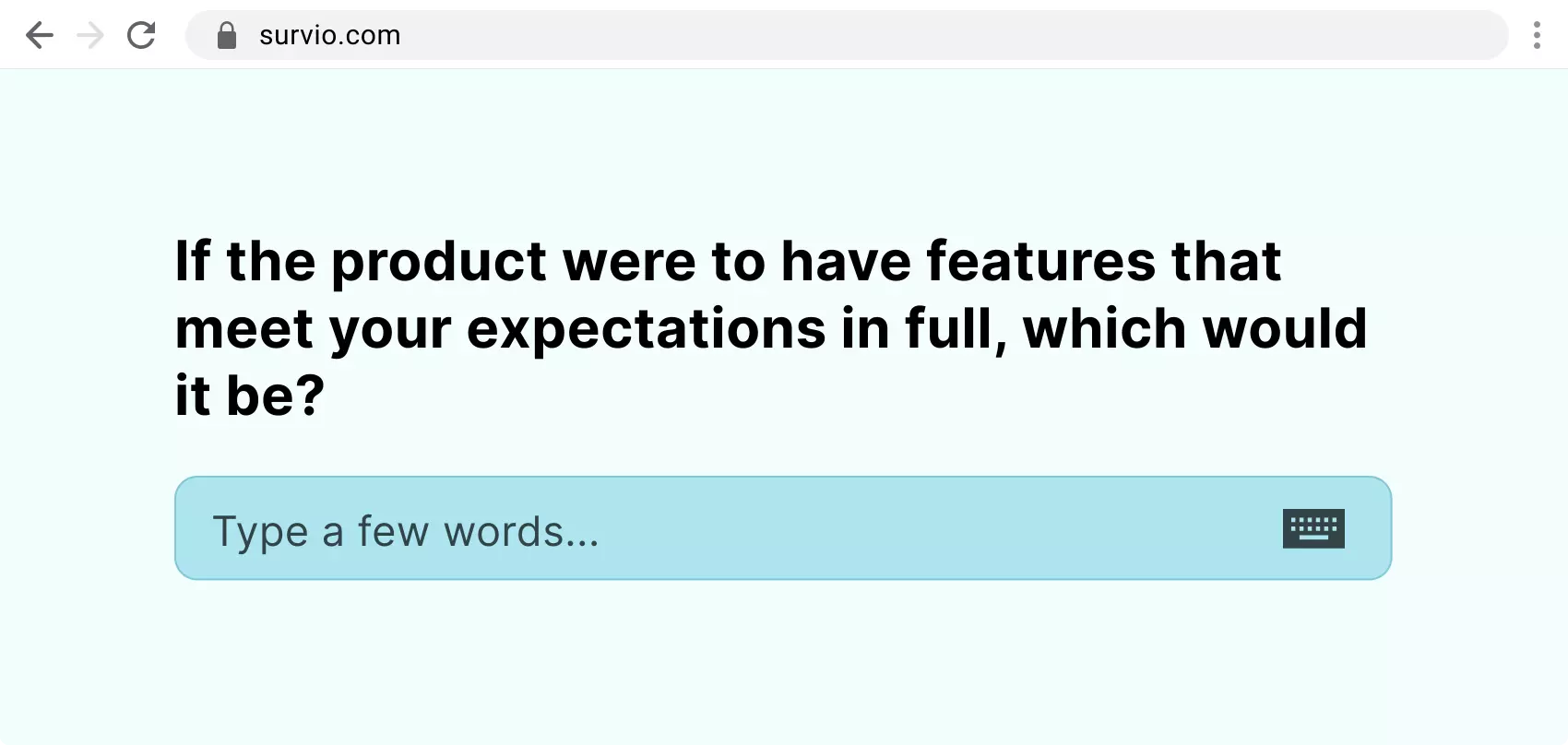Click the forward navigation arrow

tap(90, 35)
